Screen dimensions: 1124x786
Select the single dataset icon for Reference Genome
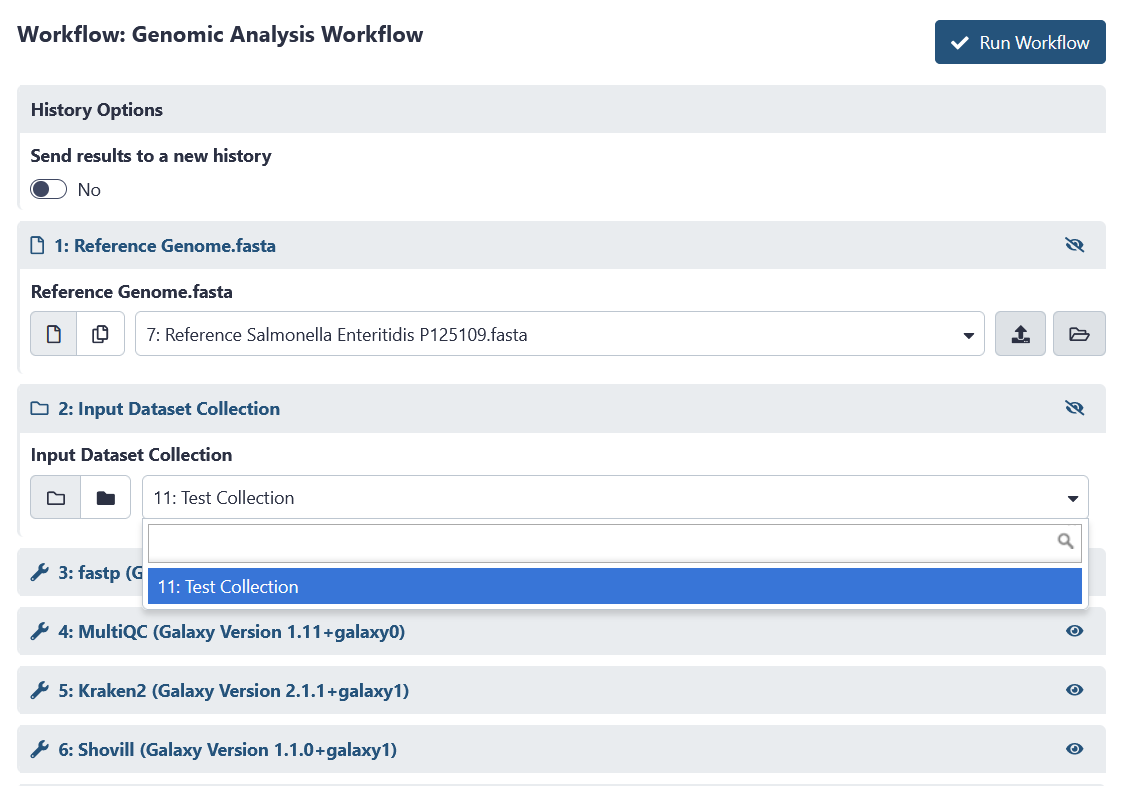point(54,333)
